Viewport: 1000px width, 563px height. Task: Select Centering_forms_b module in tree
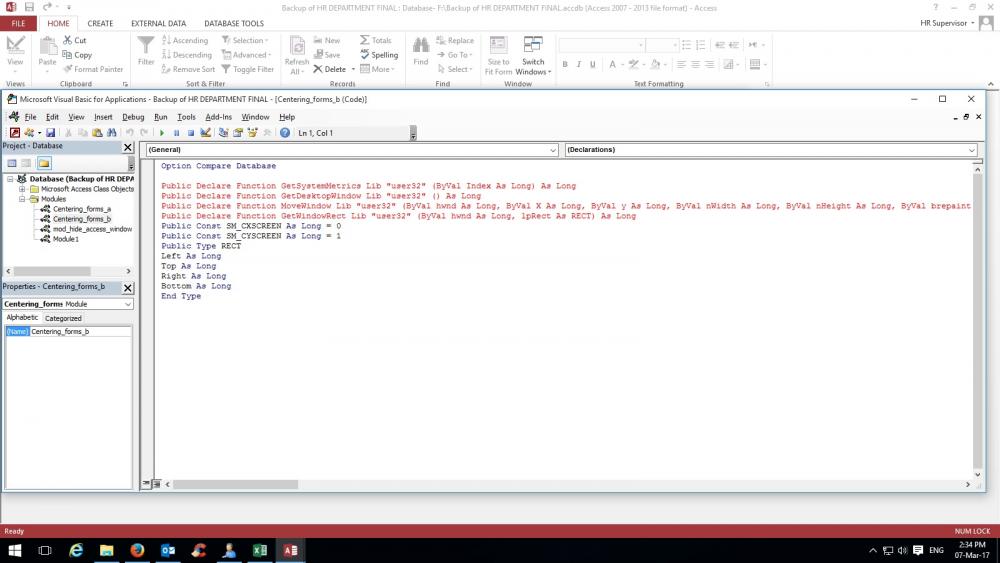click(82, 219)
